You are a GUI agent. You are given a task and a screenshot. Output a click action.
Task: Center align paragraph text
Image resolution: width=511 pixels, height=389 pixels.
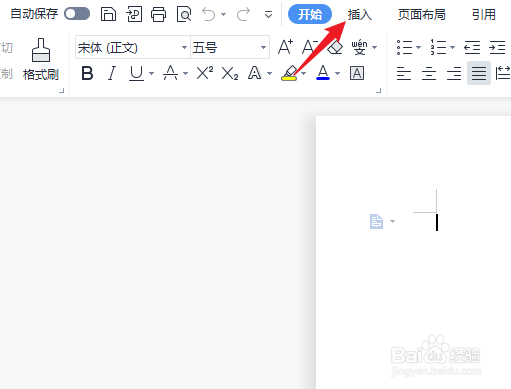(429, 73)
